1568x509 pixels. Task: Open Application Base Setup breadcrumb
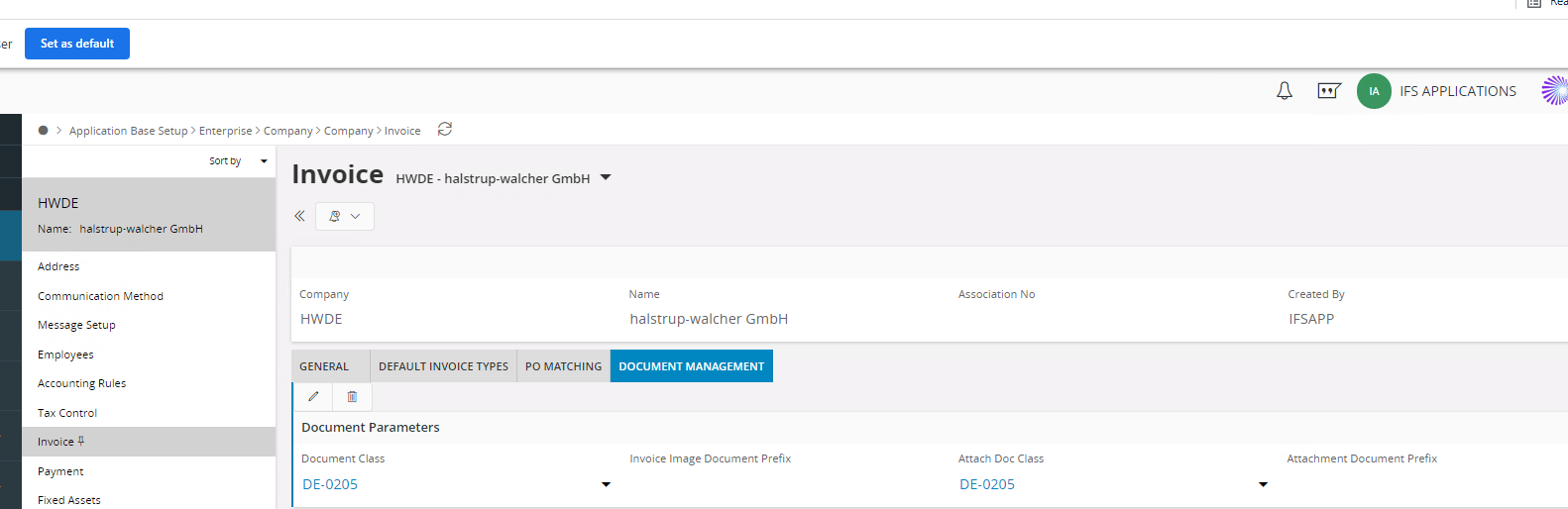pos(128,131)
